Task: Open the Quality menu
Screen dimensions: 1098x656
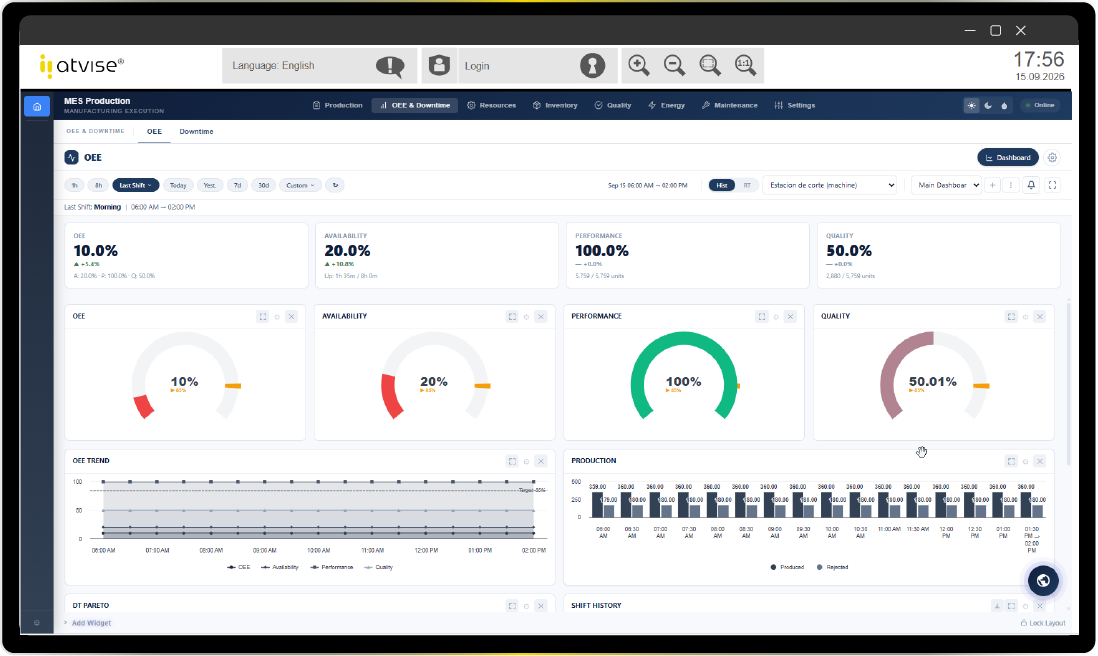Action: 613,106
